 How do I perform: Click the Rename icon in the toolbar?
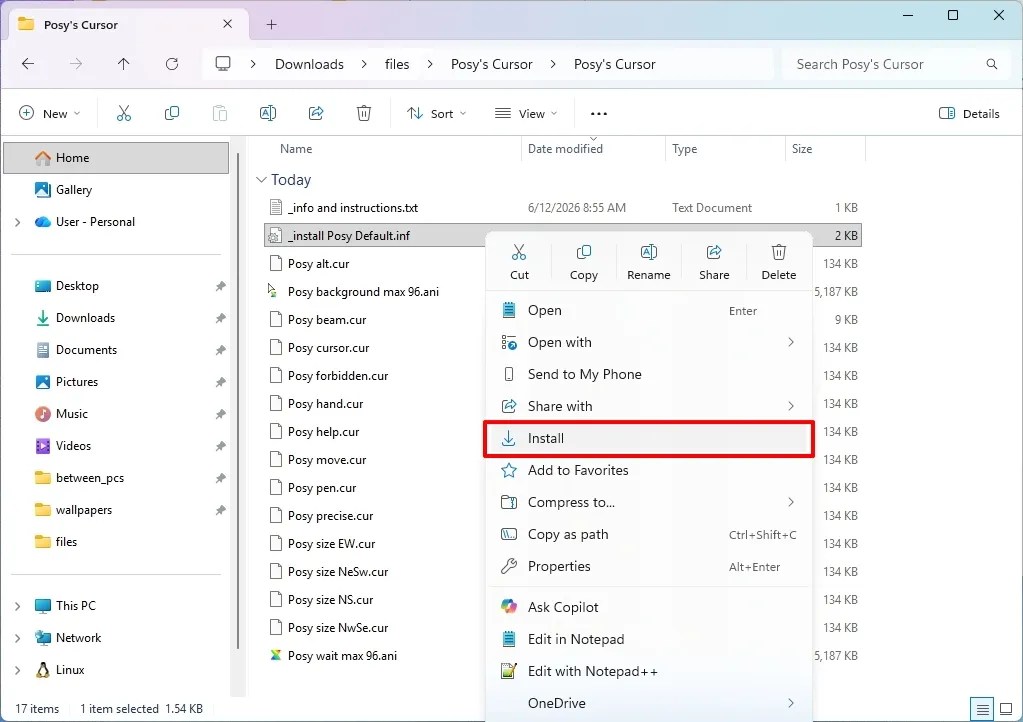pos(267,113)
